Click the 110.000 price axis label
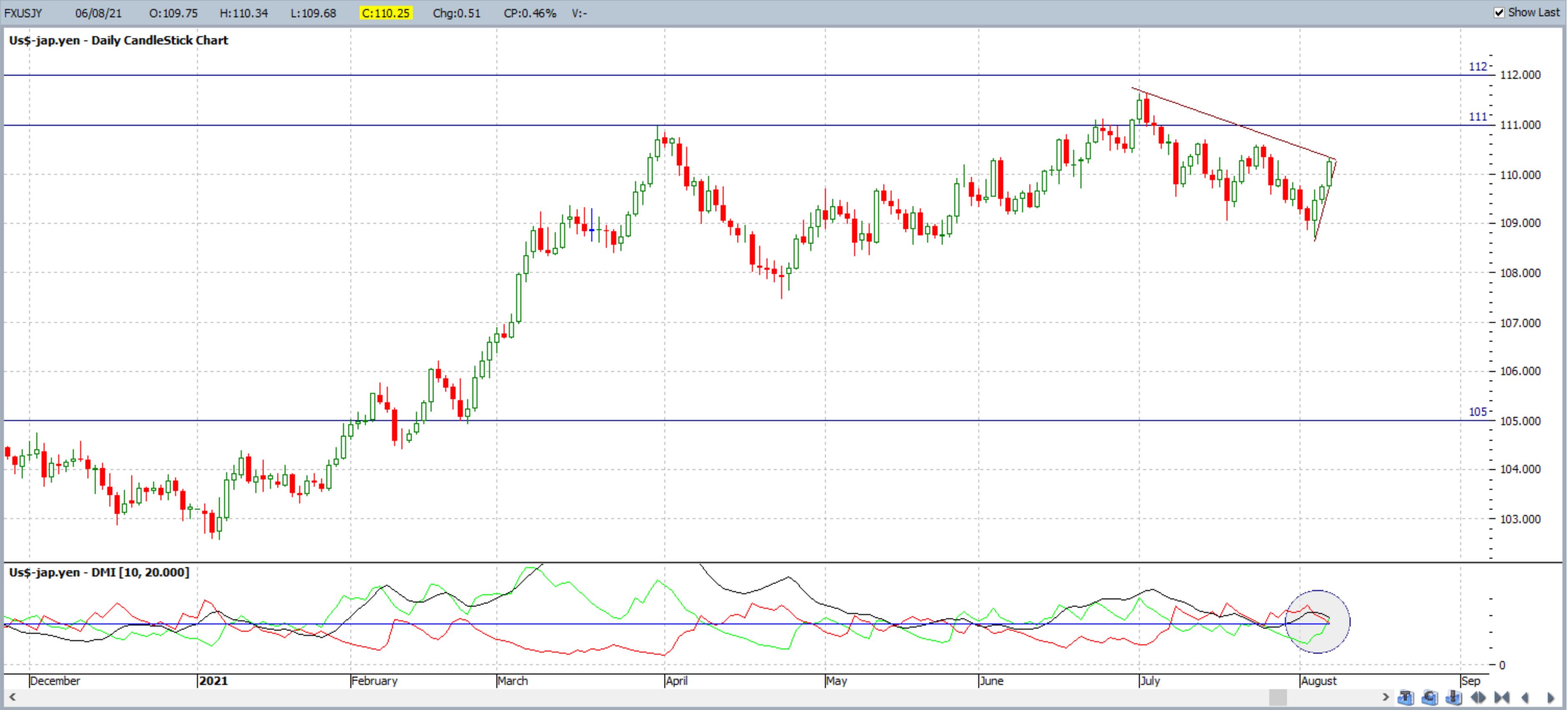The width and height of the screenshot is (1568, 710). 1520,175
